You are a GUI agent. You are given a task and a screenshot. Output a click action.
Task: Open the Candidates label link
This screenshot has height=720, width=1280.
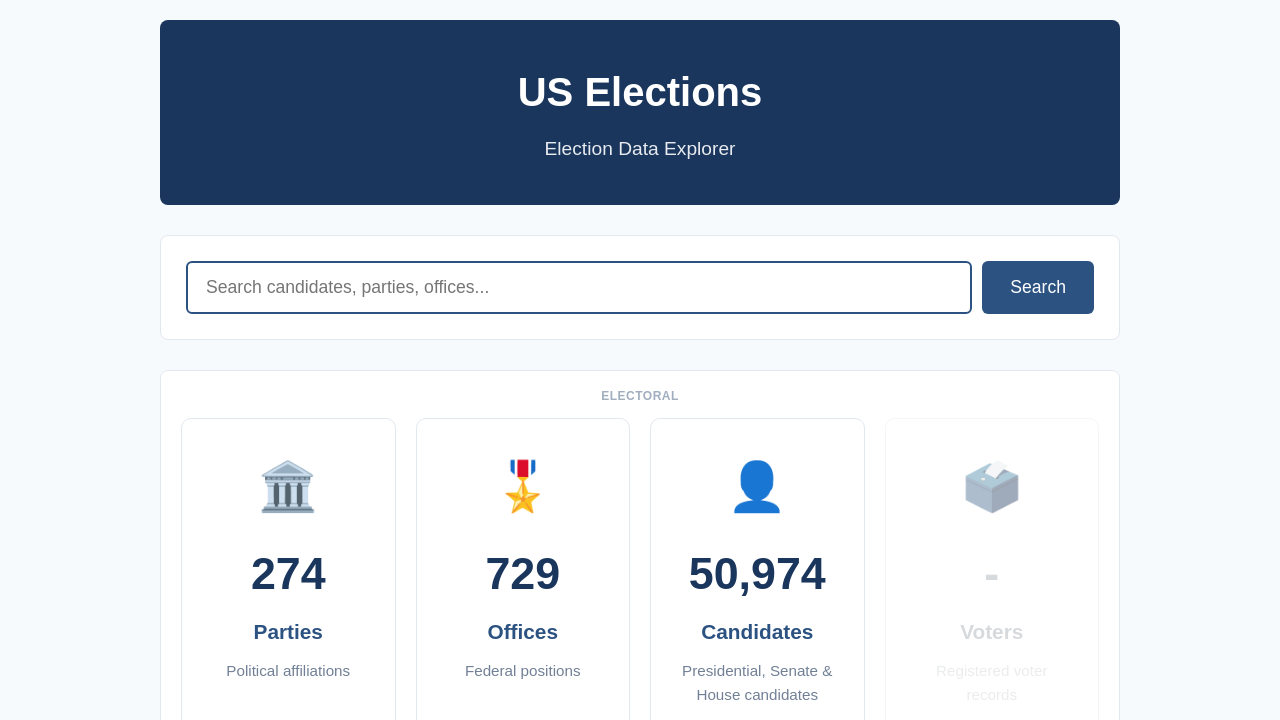(757, 632)
